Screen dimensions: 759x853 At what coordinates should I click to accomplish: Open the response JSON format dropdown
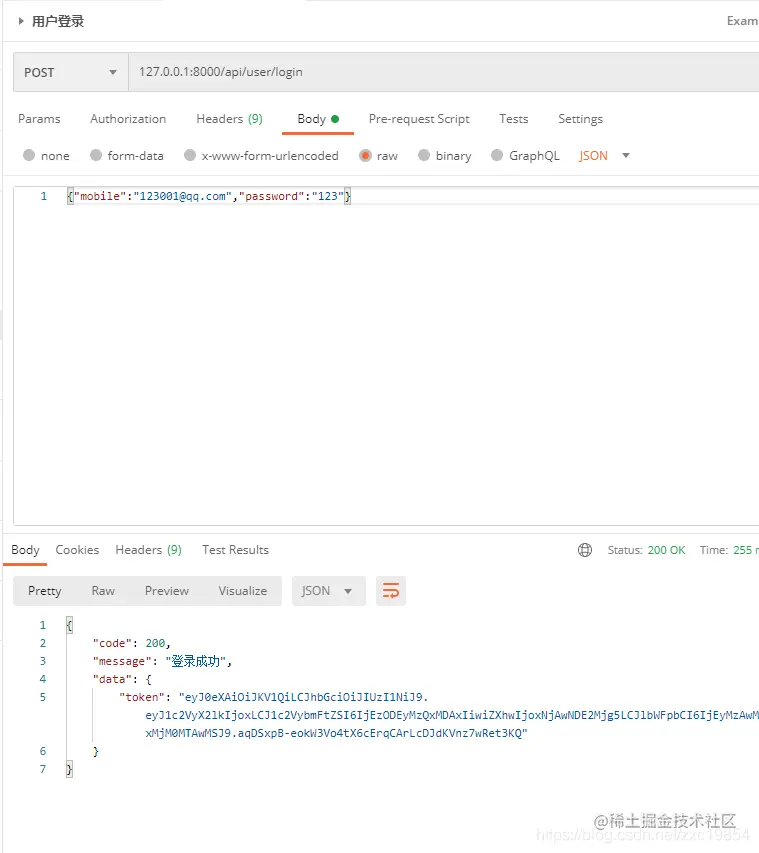(328, 591)
